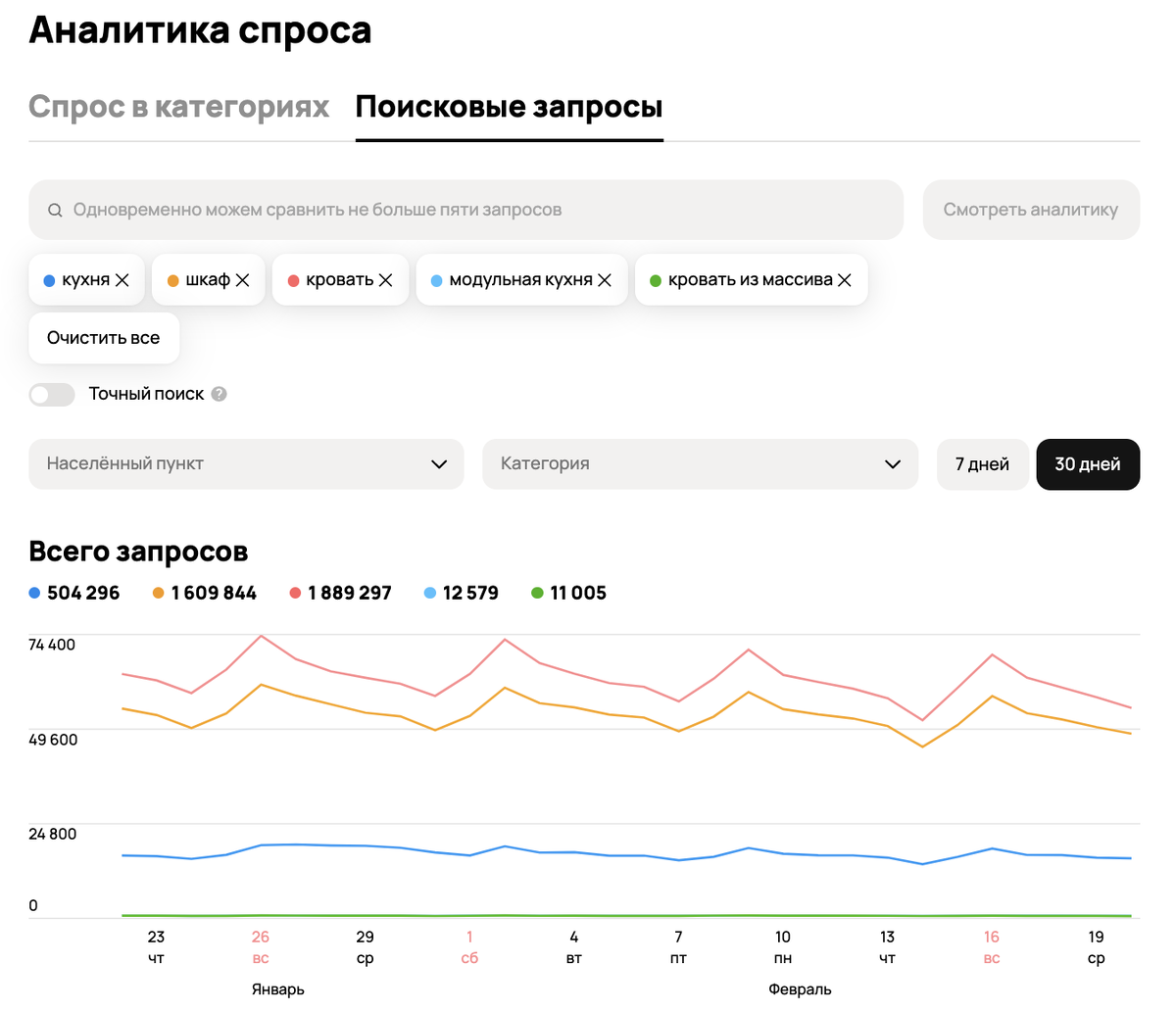The width and height of the screenshot is (1176, 1012).
Task: Remove the «кухня» filter chip
Action: click(122, 279)
